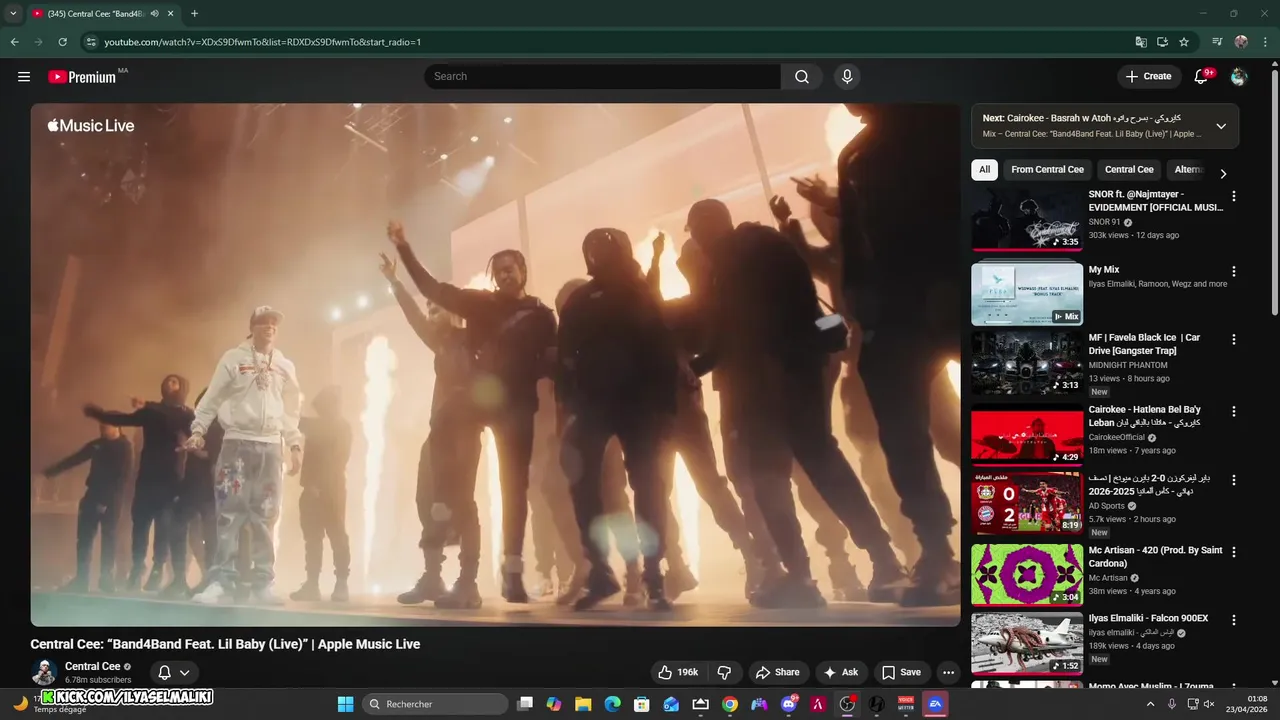The width and height of the screenshot is (1280, 720).
Task: Play the AD Sports match highlight thumbnail
Action: (1027, 503)
